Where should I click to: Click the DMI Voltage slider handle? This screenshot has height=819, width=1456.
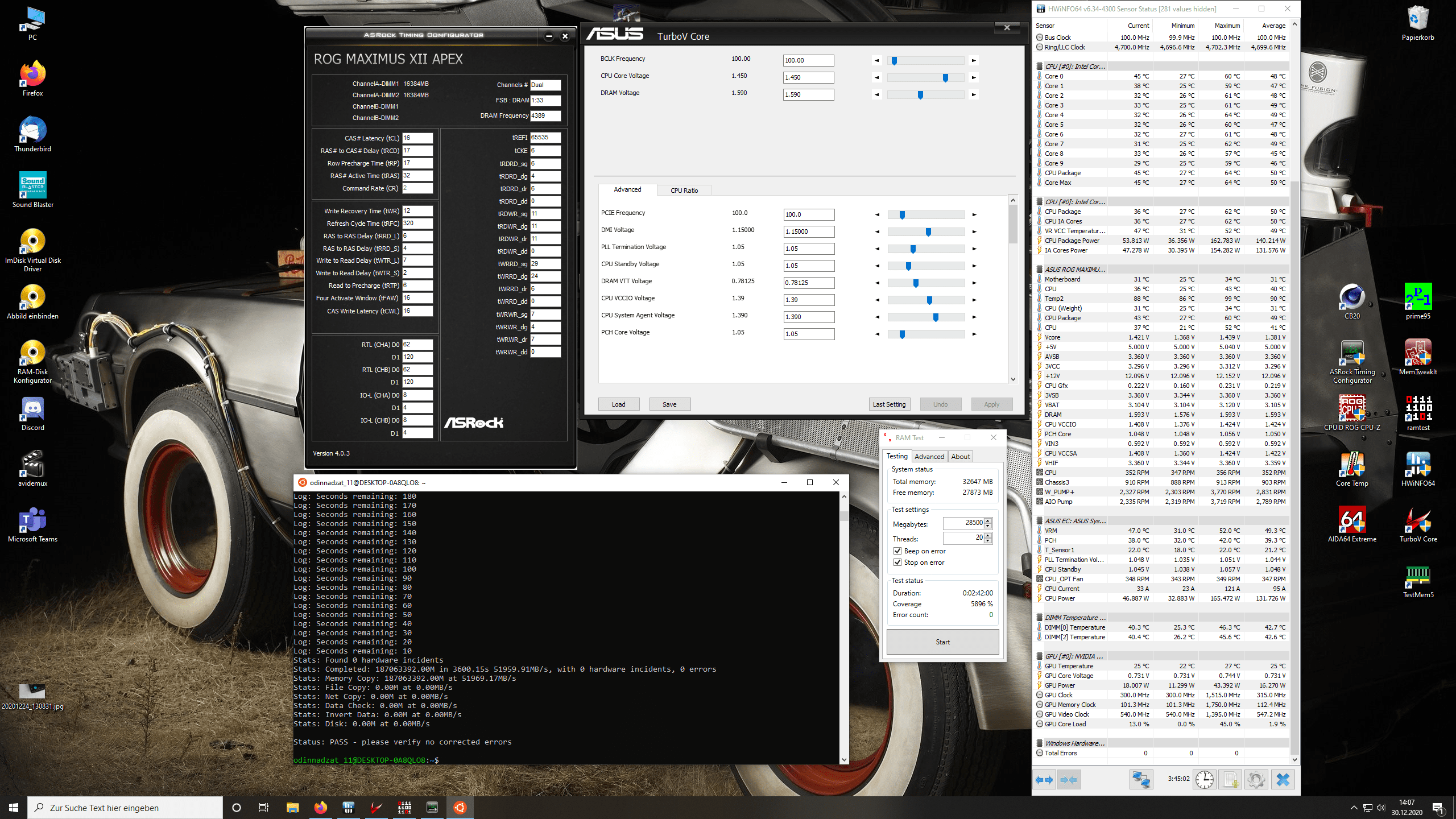[928, 231]
